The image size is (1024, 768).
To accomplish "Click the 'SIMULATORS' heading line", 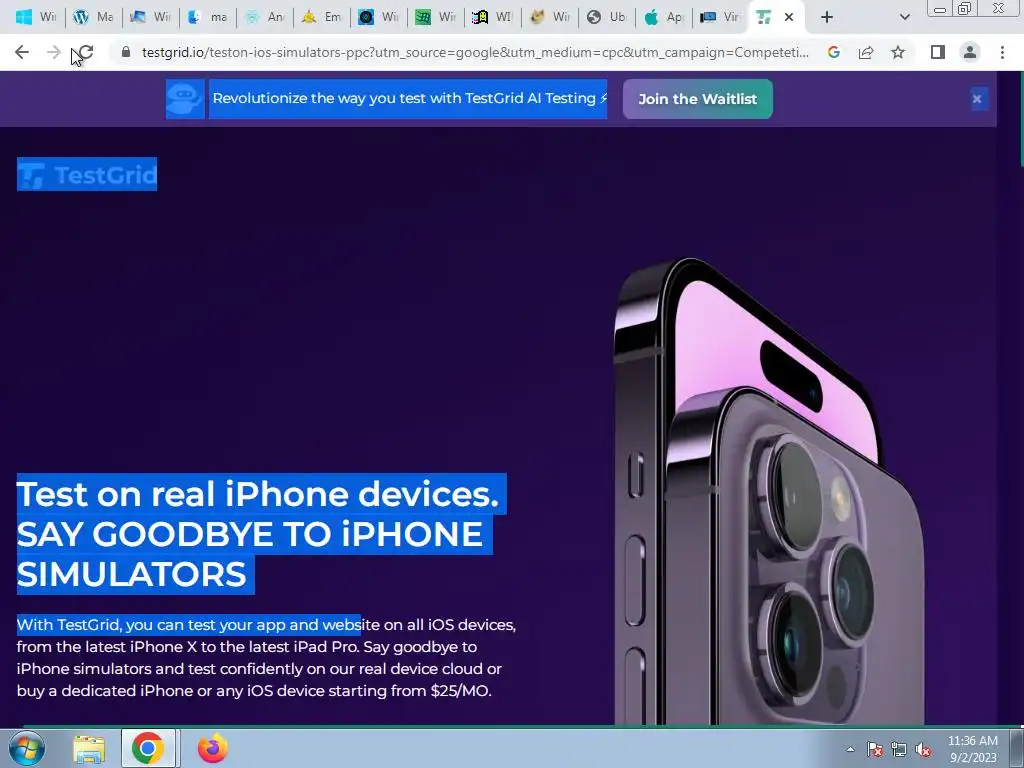I will click(x=131, y=575).
